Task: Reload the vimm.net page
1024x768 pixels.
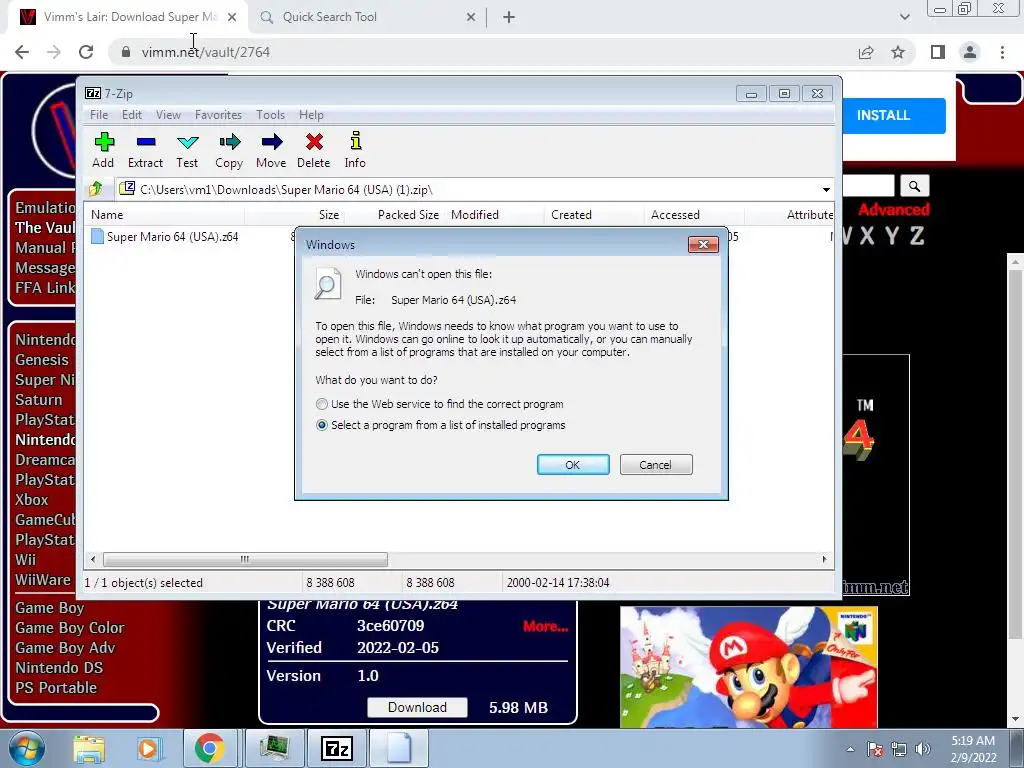Action: point(86,52)
